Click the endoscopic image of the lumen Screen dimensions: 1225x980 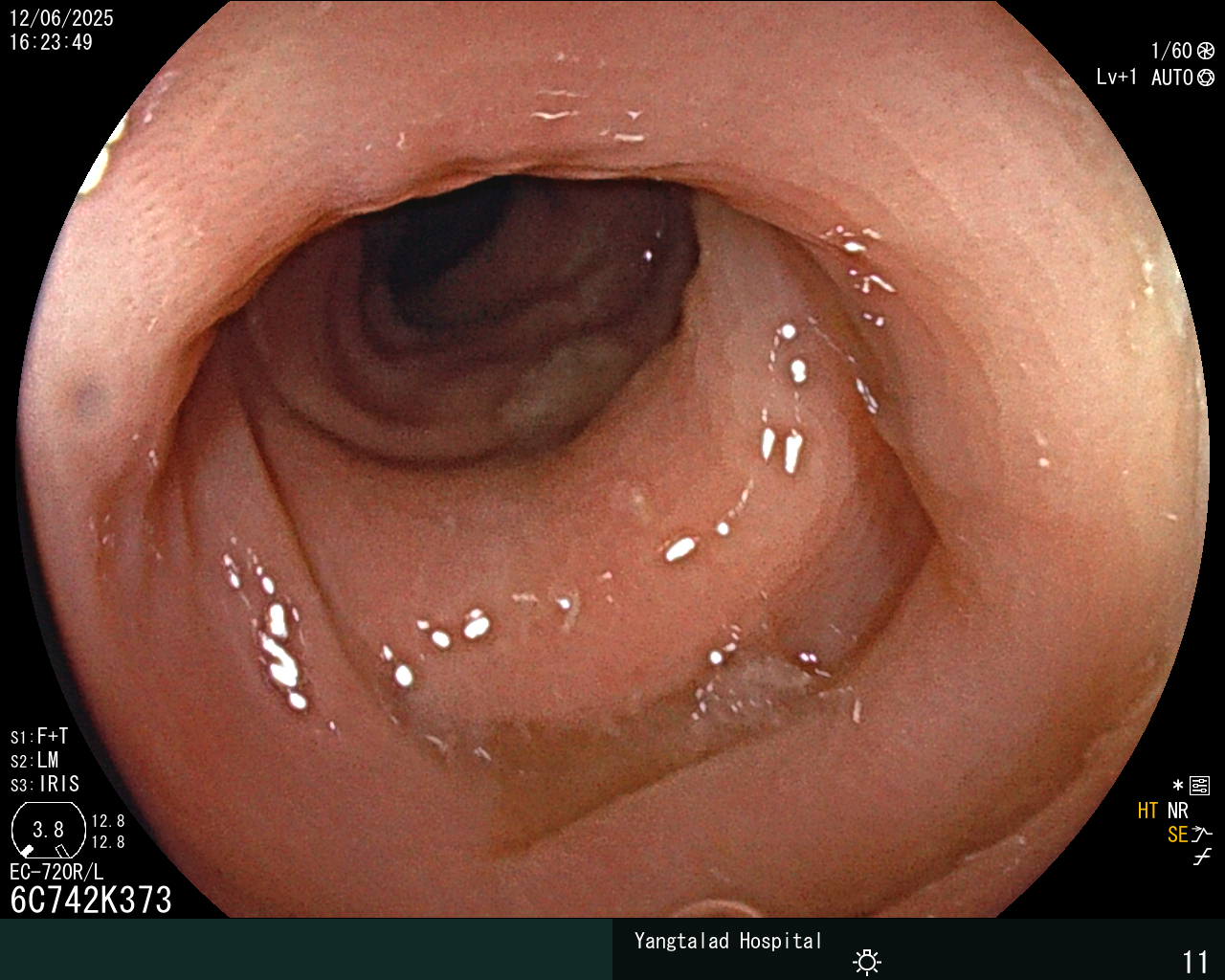pos(612,459)
